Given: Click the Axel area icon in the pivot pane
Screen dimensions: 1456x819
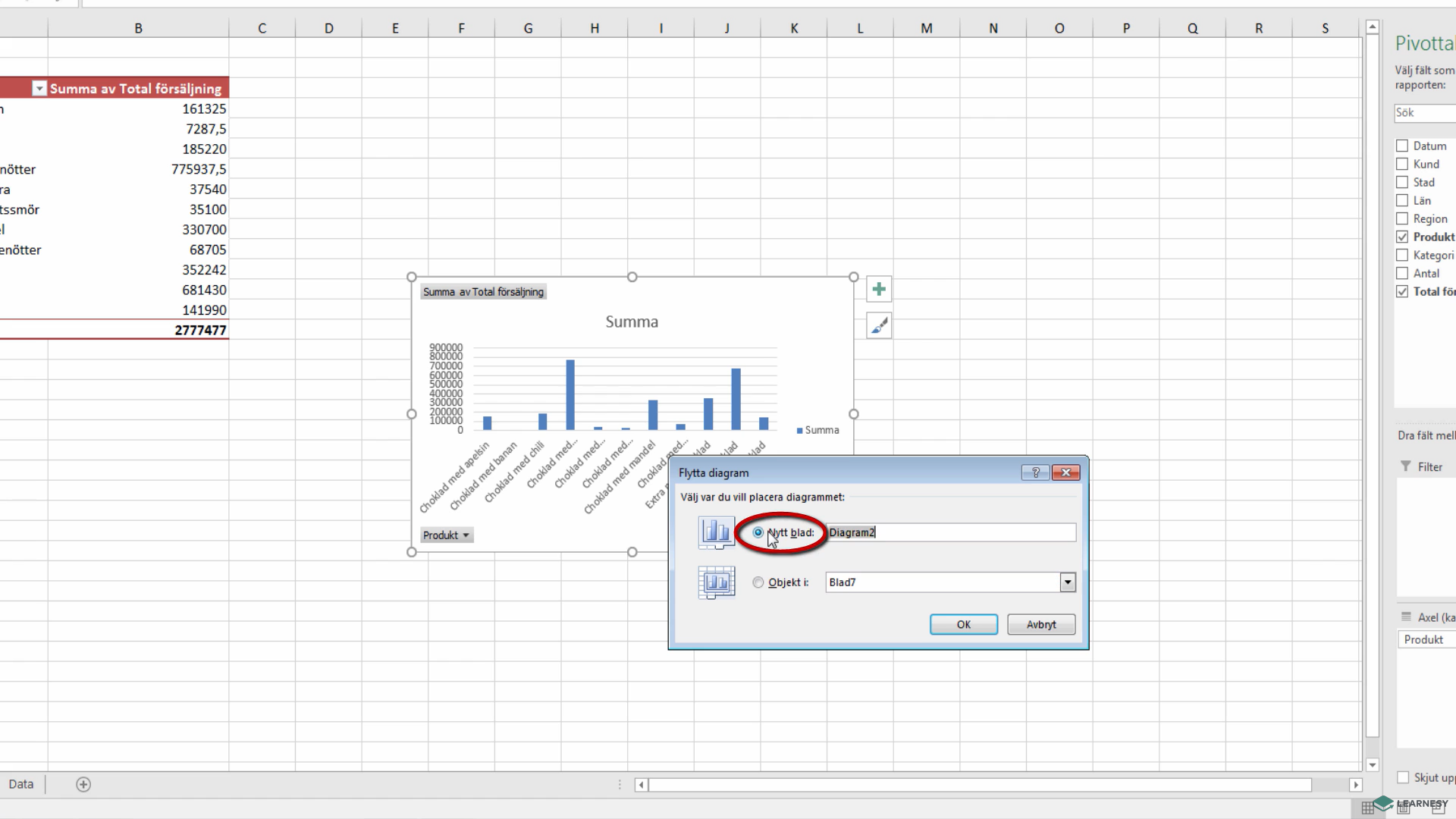Looking at the screenshot, I should pos(1406,617).
